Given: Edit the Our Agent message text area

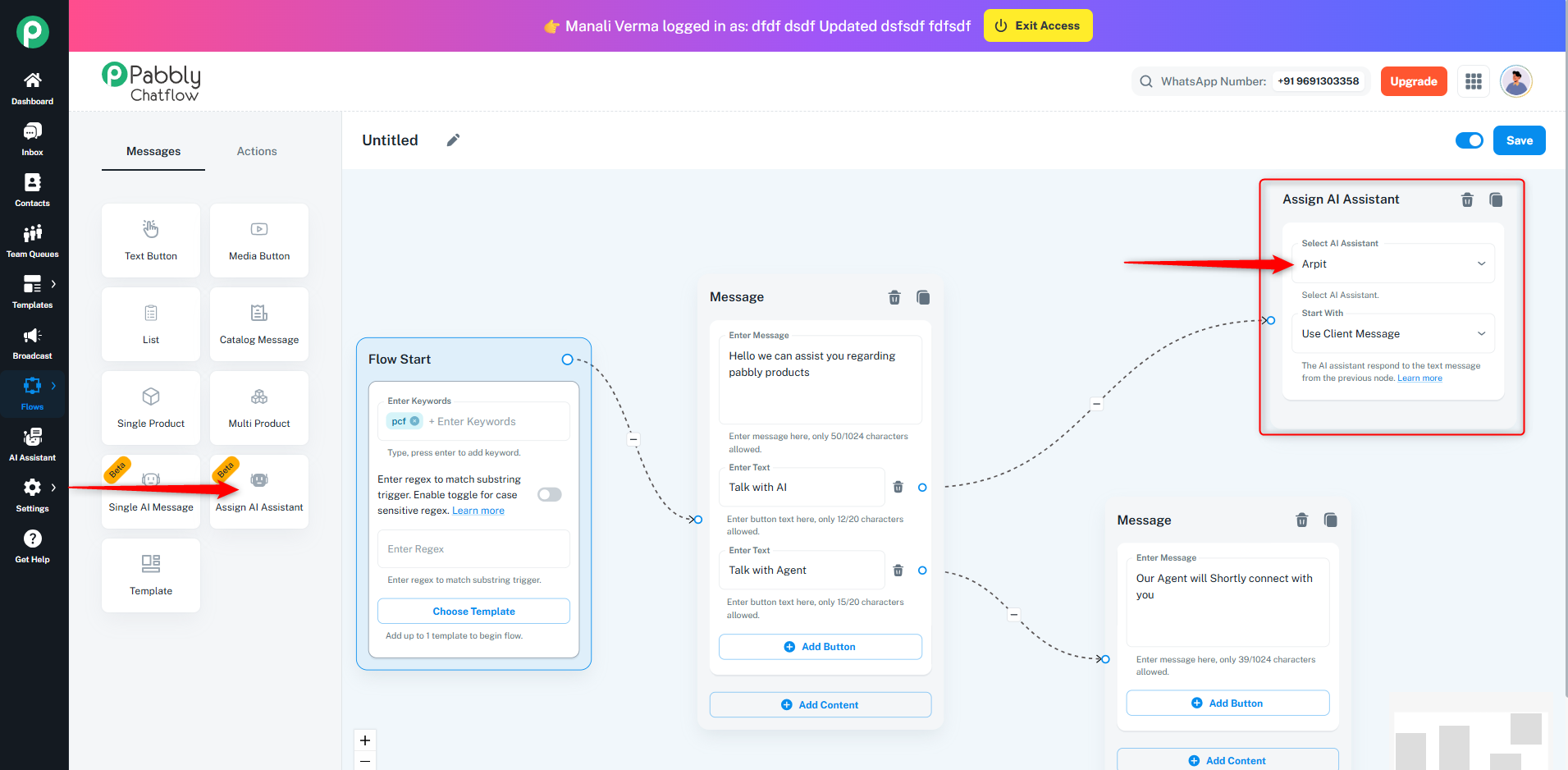Looking at the screenshot, I should tap(1227, 602).
